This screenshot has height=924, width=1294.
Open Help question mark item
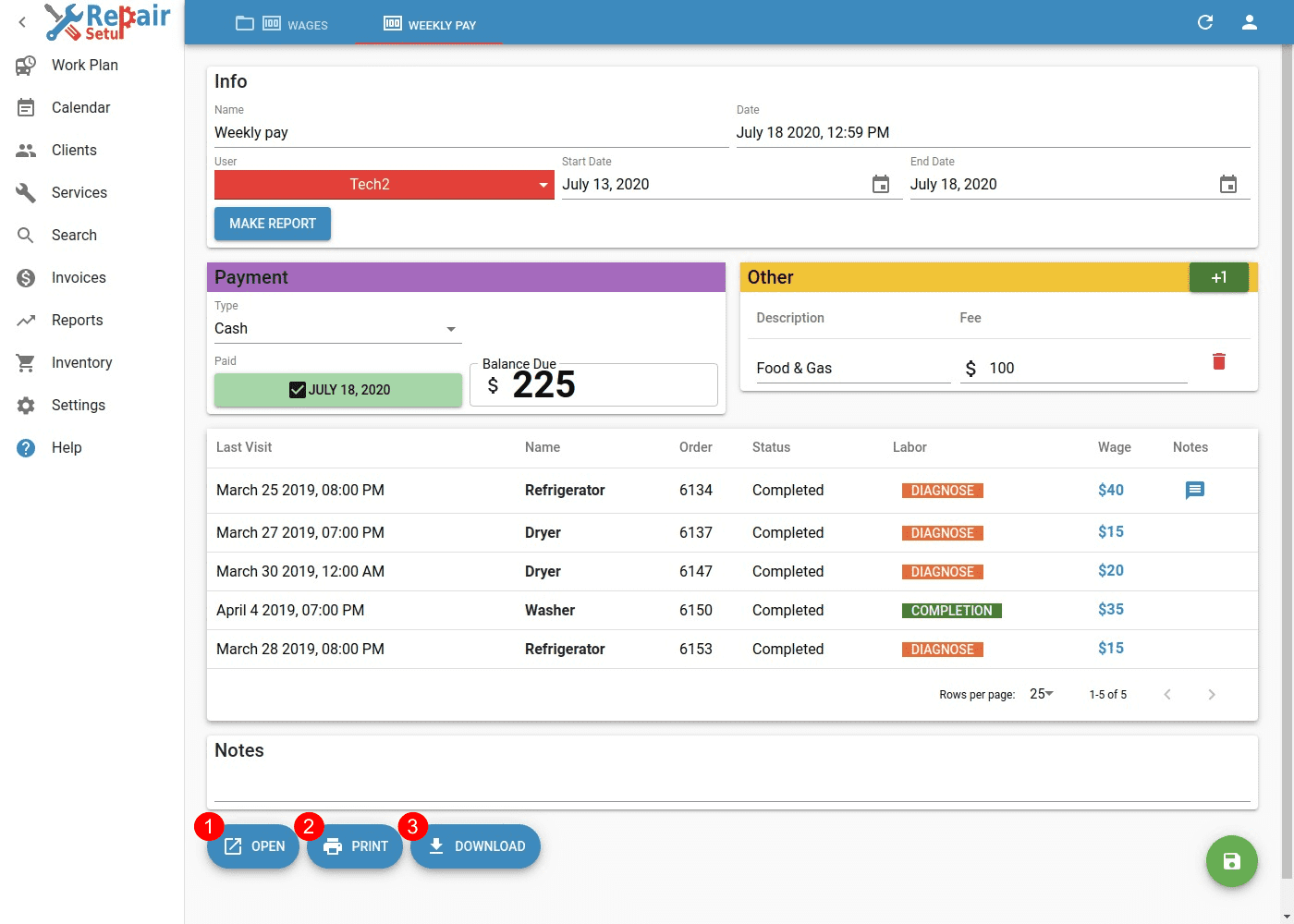[x=92, y=447]
